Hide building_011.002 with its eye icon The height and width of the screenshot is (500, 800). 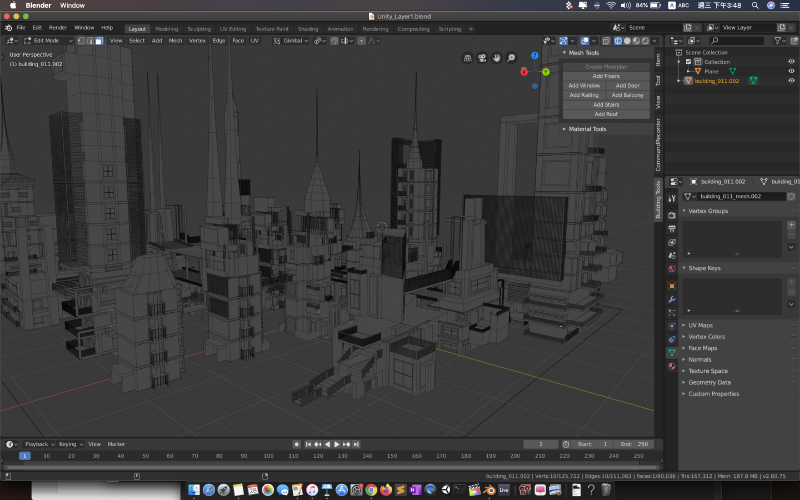click(791, 81)
